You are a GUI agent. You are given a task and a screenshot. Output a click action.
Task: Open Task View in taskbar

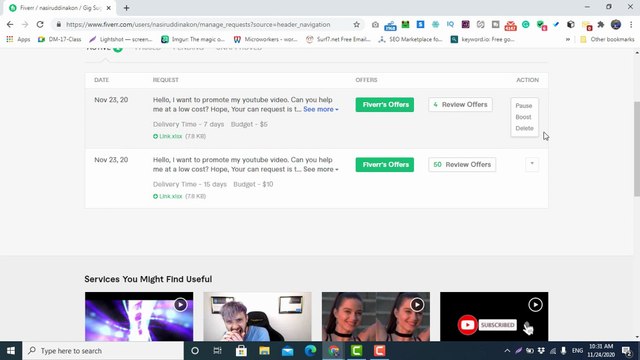click(218, 351)
